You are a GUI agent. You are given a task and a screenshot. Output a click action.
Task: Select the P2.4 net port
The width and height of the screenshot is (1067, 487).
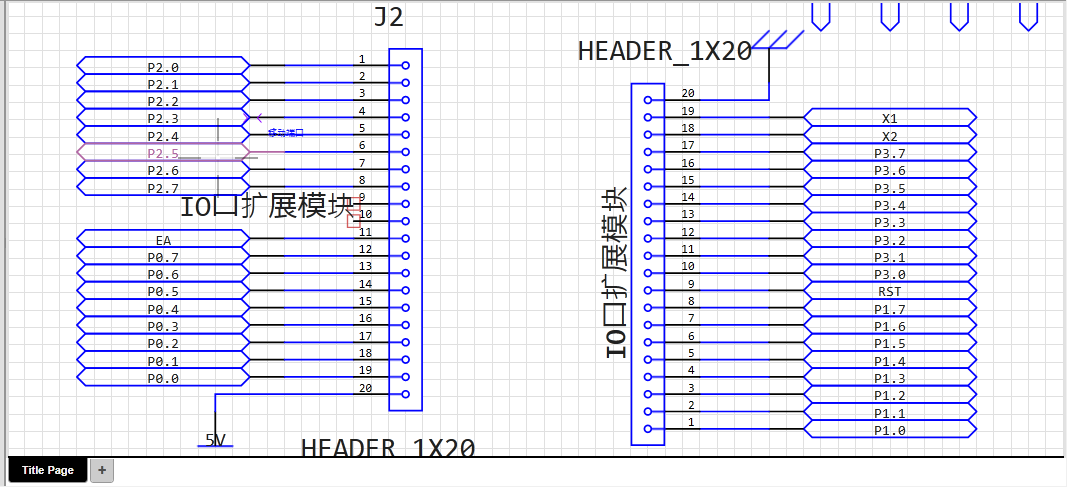coord(163,135)
